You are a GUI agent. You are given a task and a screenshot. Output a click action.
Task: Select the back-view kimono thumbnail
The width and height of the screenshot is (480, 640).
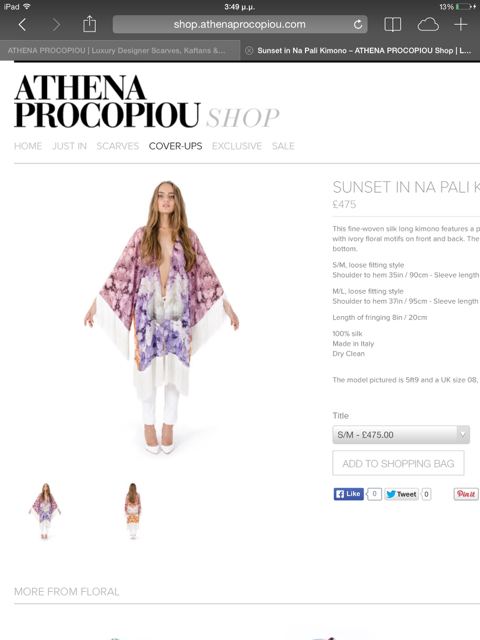click(x=133, y=511)
